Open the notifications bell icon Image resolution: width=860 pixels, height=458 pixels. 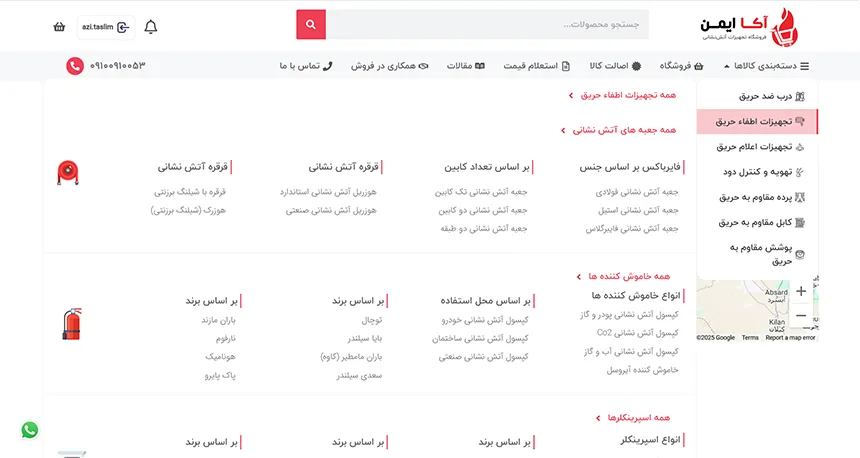tap(151, 27)
